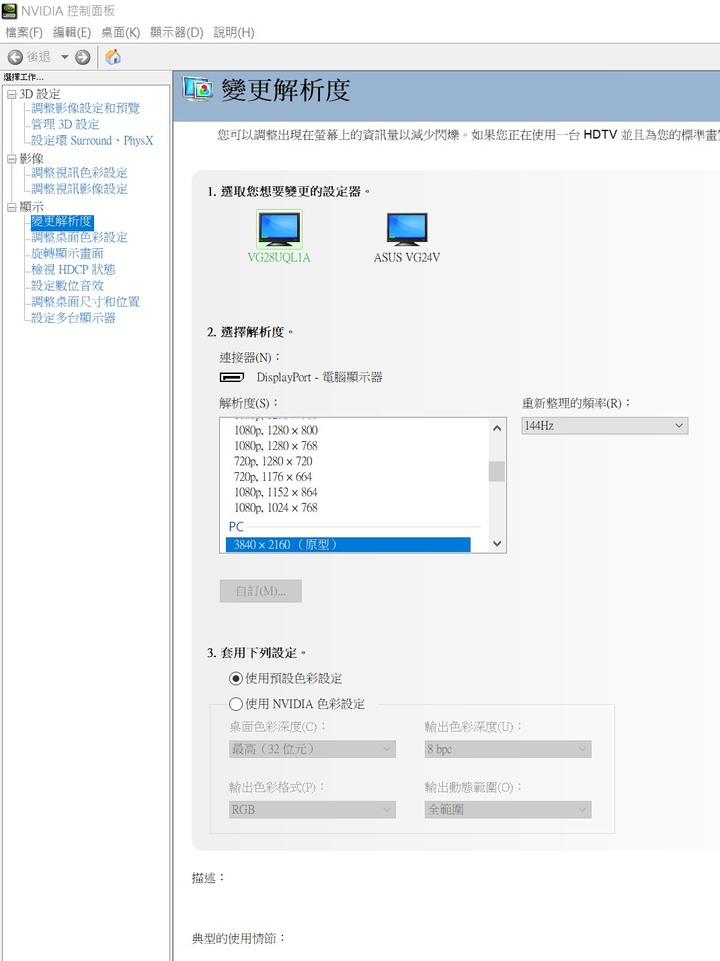The height and width of the screenshot is (961, 720).
Task: Collapse the 3D 設定 tree node
Action: point(11,94)
